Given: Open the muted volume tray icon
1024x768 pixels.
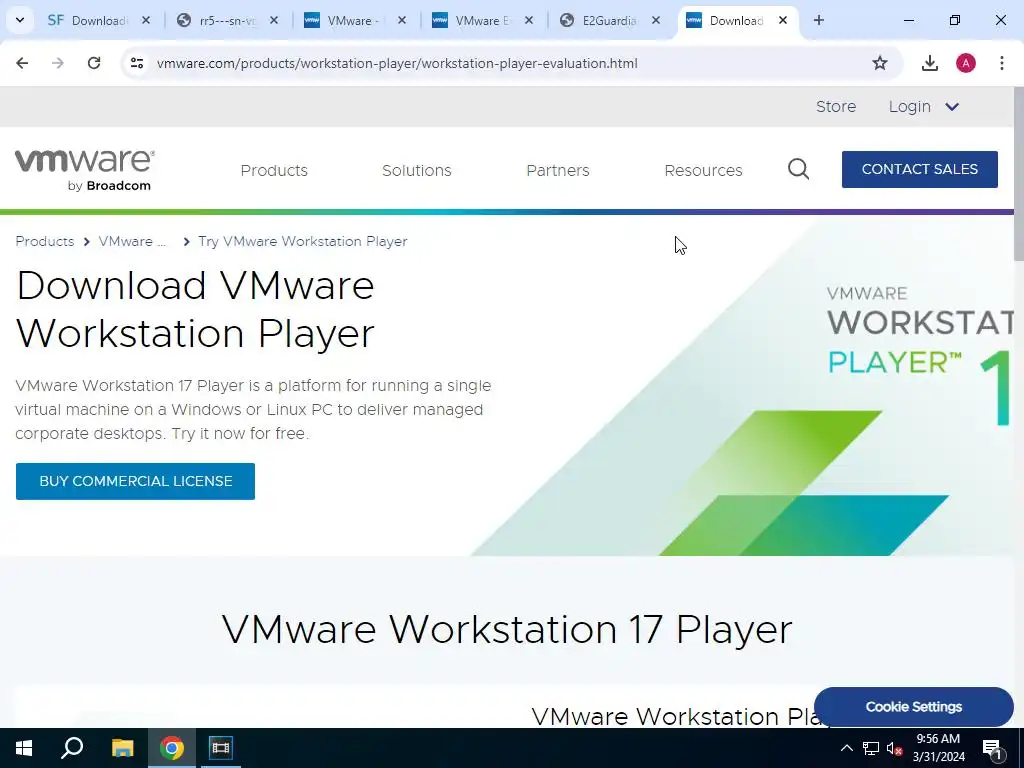Looking at the screenshot, I should coord(894,748).
